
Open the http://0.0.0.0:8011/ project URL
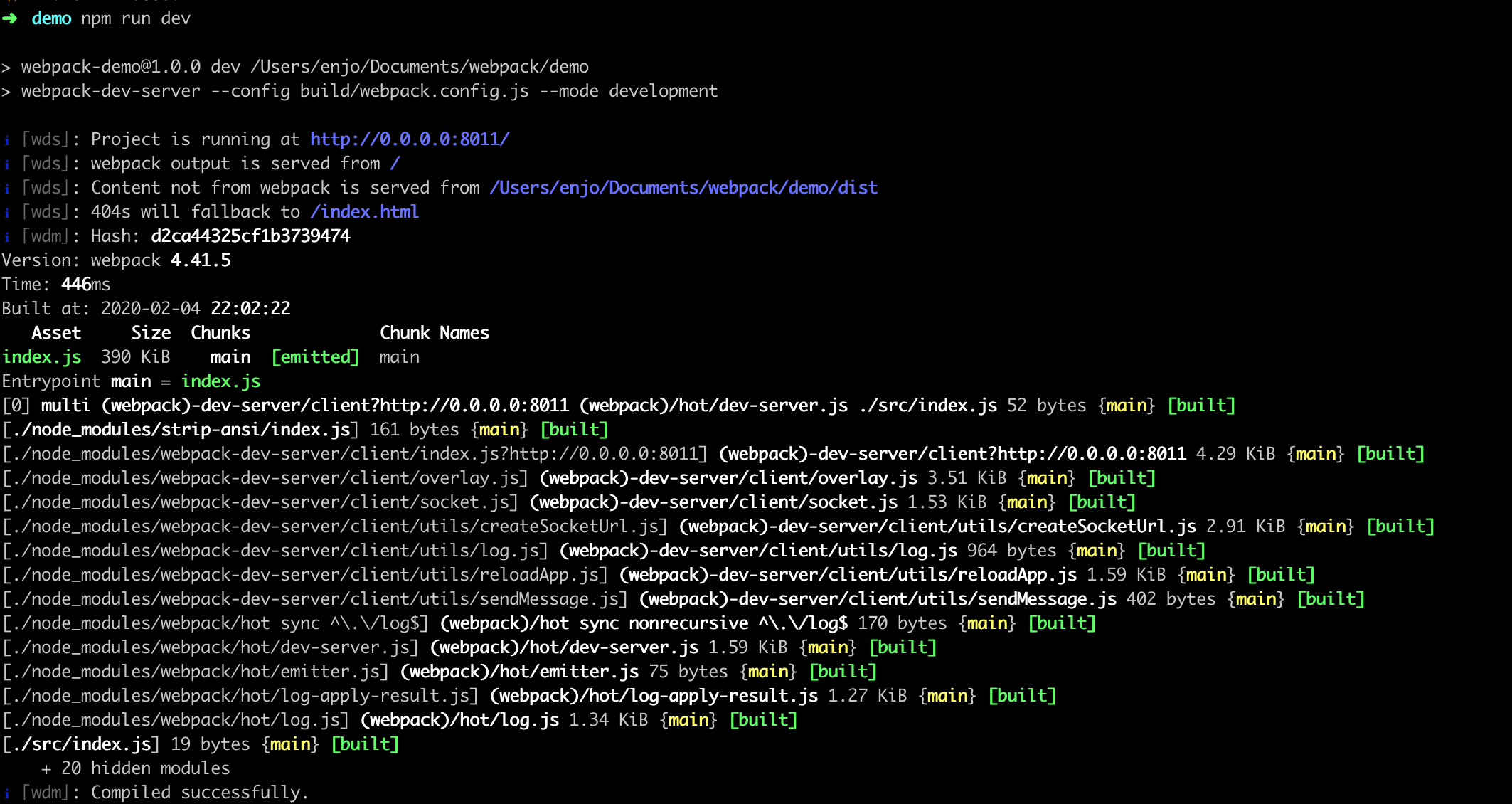tap(409, 139)
